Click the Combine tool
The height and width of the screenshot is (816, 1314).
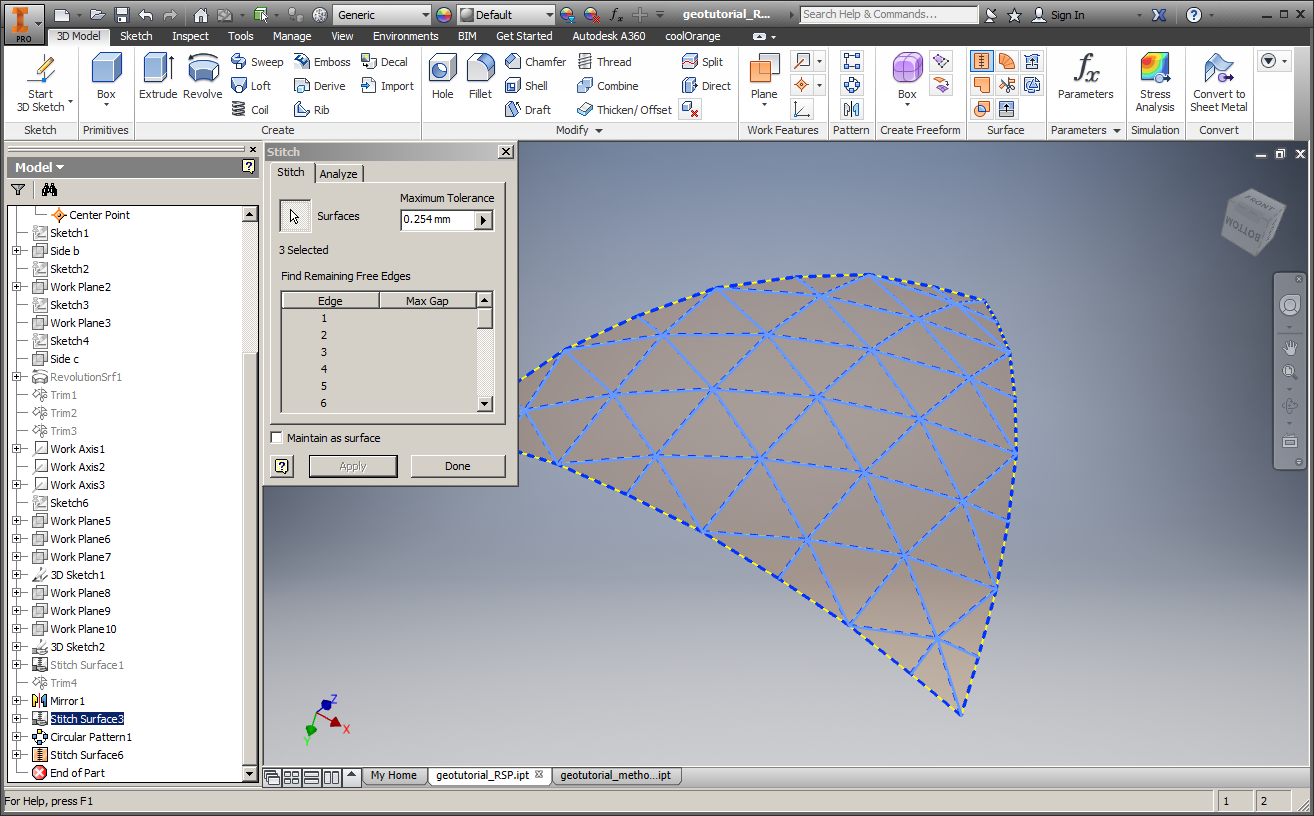click(x=608, y=85)
